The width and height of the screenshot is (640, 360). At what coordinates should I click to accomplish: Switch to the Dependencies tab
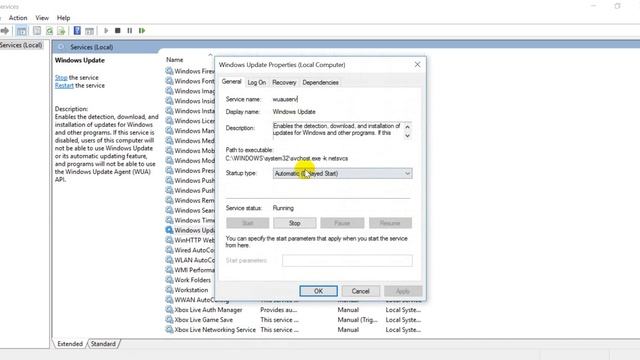[x=320, y=82]
